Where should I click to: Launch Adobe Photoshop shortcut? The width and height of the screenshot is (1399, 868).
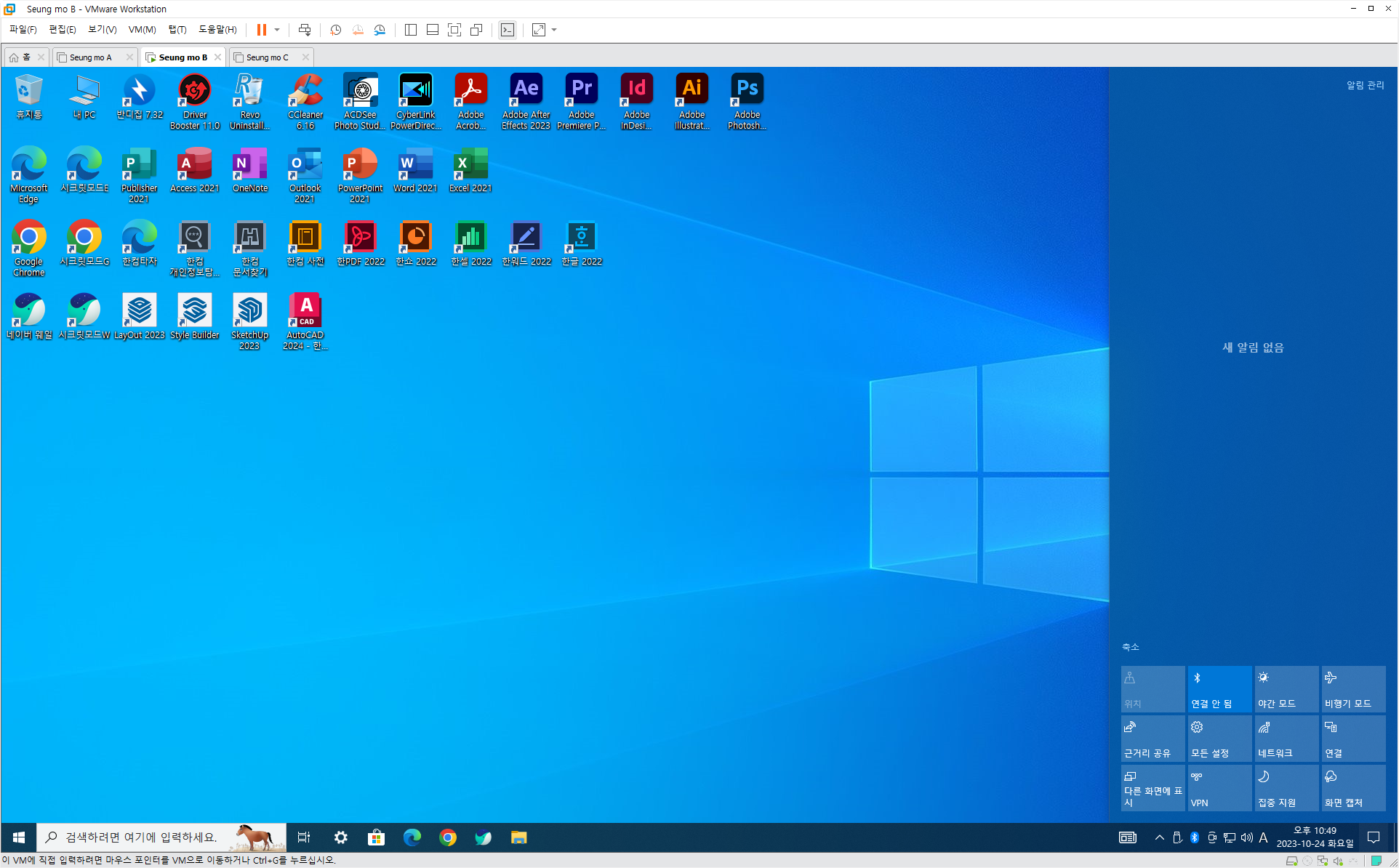pyautogui.click(x=747, y=102)
